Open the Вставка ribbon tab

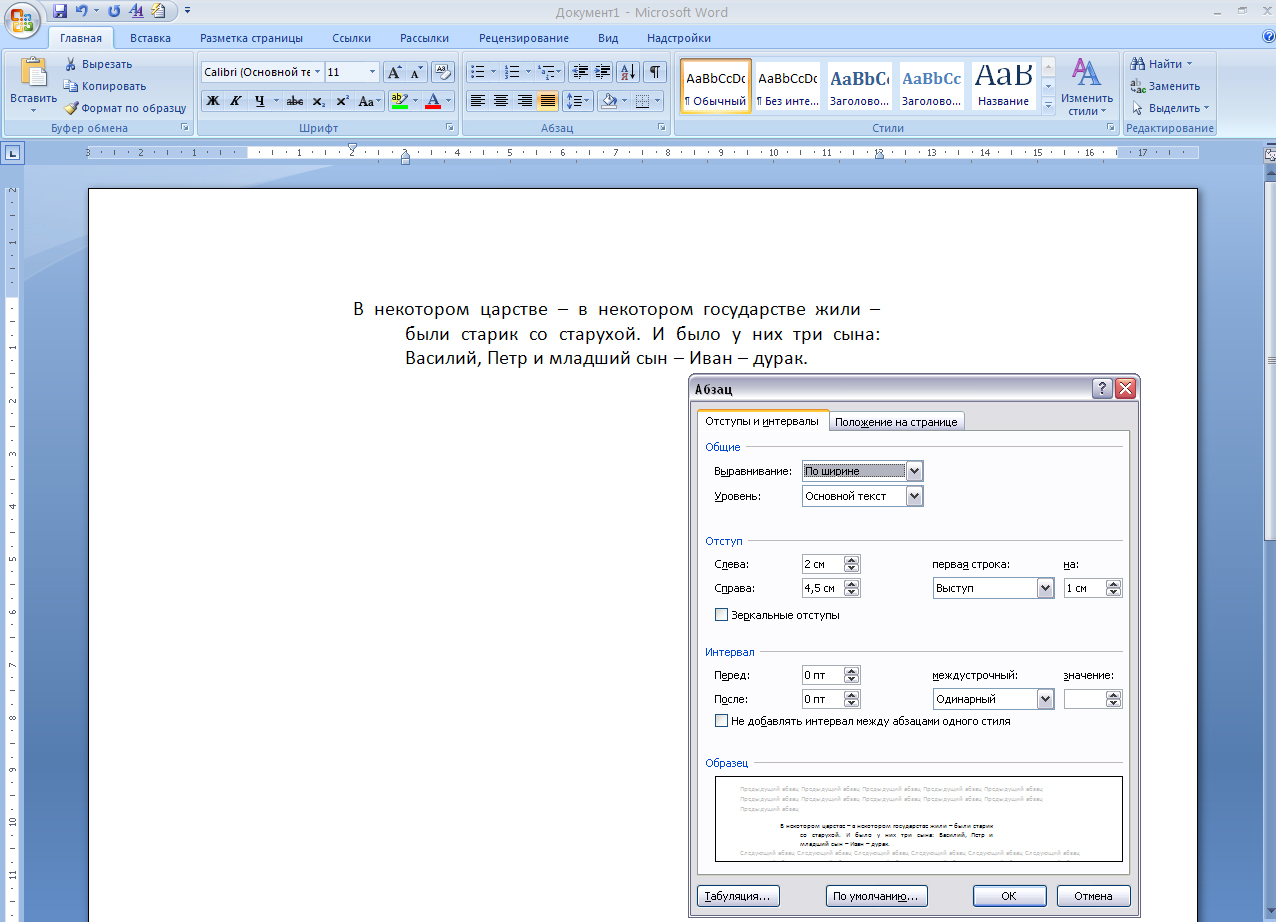pyautogui.click(x=150, y=38)
